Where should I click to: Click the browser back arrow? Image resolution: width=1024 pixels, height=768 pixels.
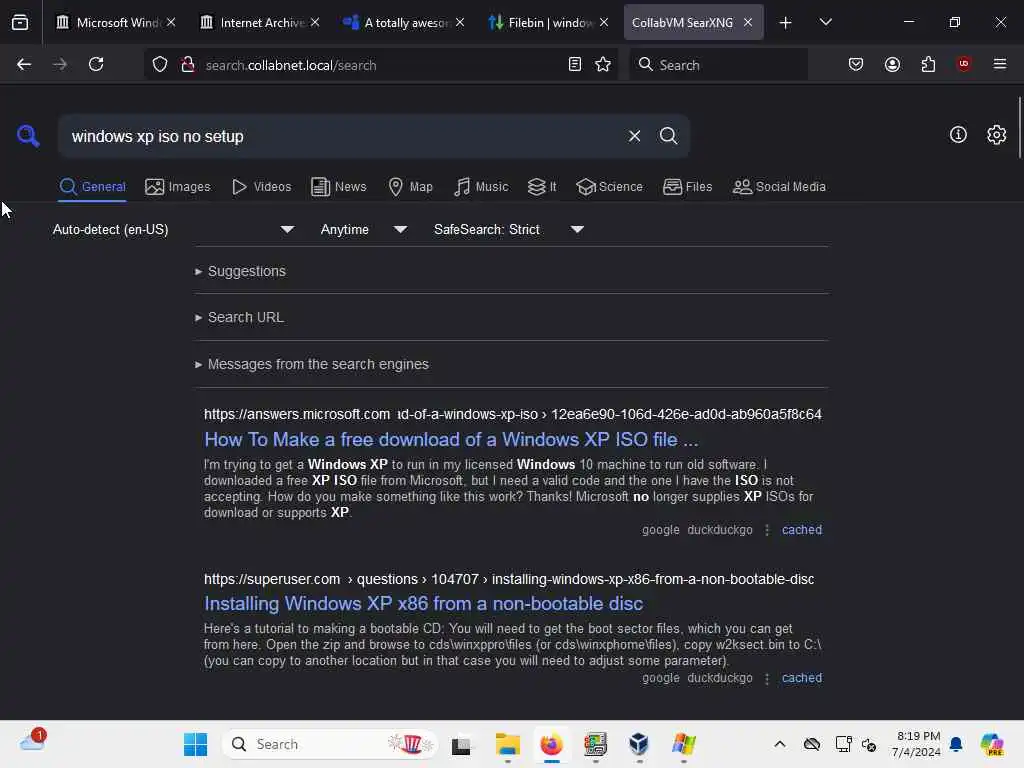pyautogui.click(x=24, y=64)
